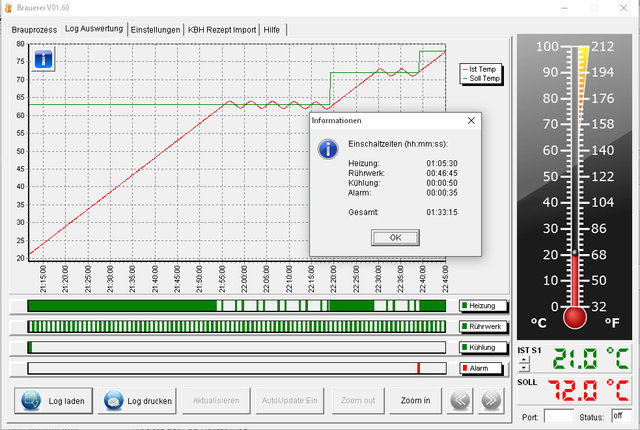Switch to the Brauprozess tab
The image size is (640, 430).
33,30
